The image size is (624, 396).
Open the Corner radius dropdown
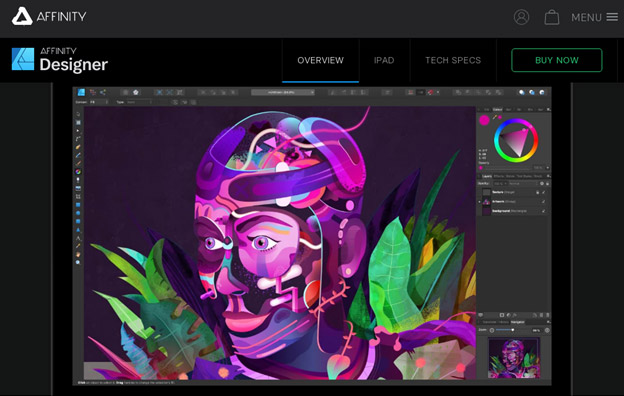click(x=99, y=102)
